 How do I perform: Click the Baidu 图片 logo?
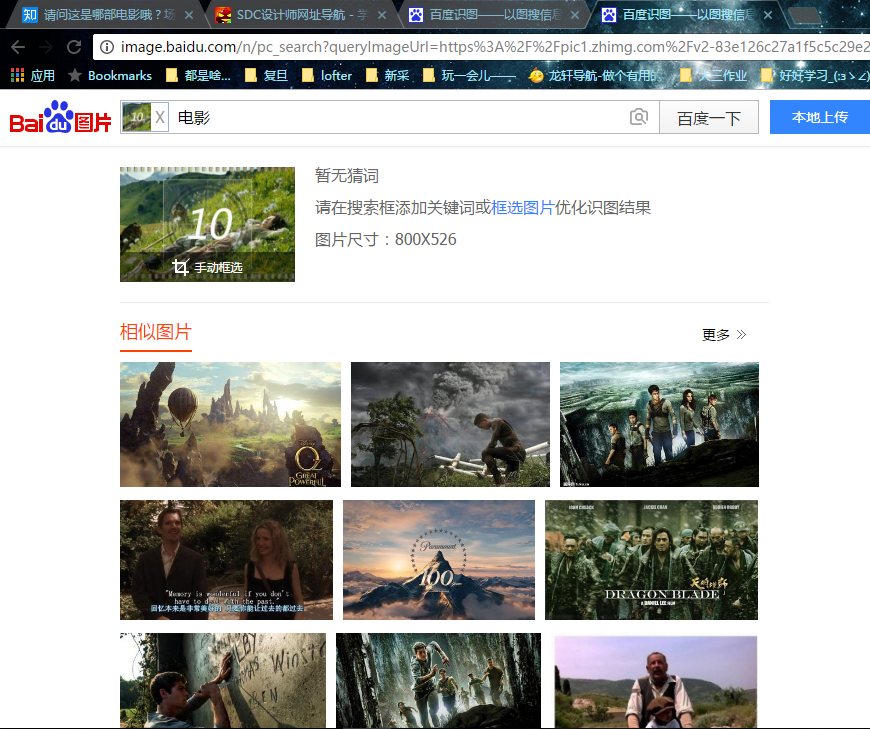[58, 117]
